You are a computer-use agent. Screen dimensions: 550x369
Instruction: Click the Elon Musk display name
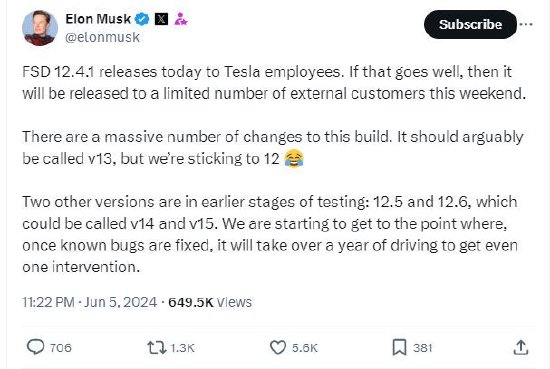click(98, 19)
